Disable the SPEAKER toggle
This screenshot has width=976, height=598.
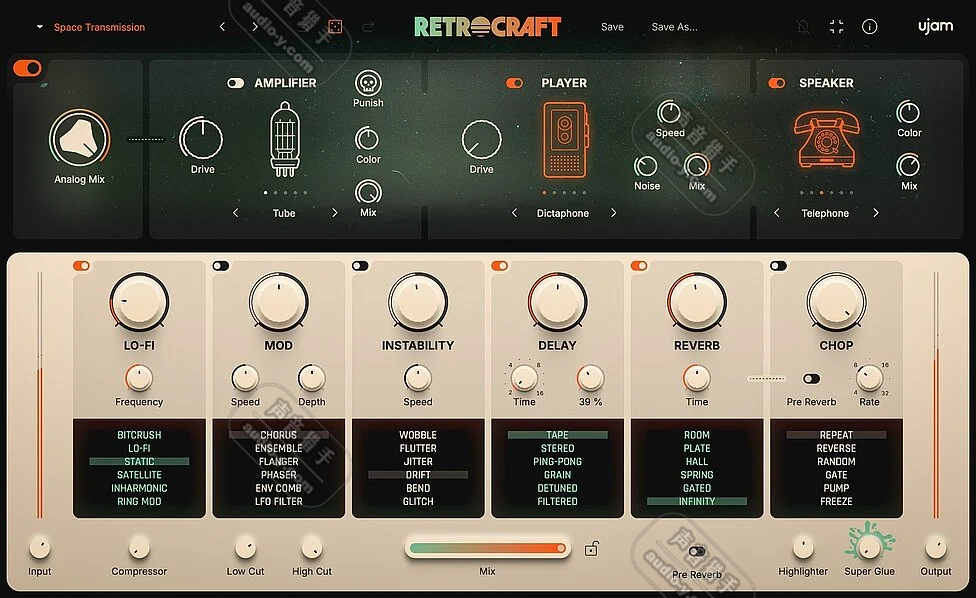[777, 83]
